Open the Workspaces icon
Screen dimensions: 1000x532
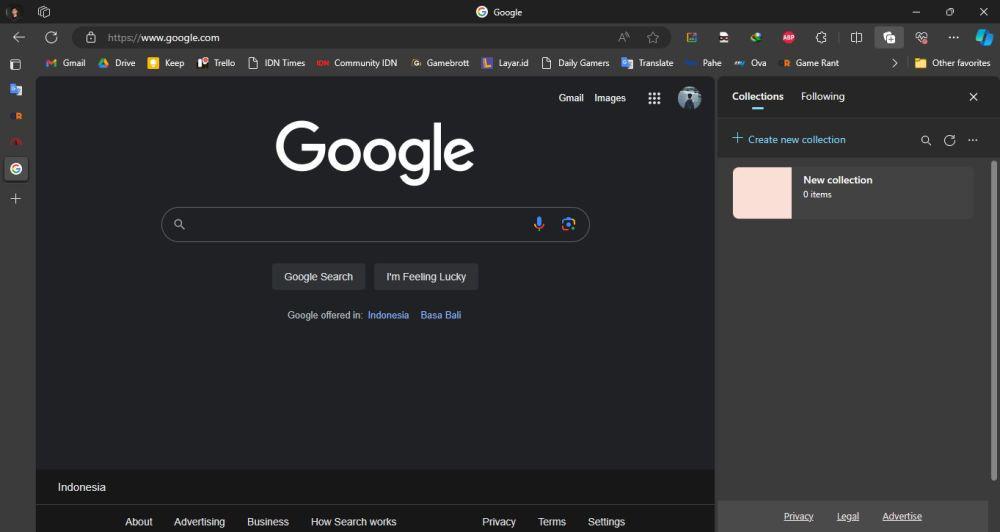44,12
